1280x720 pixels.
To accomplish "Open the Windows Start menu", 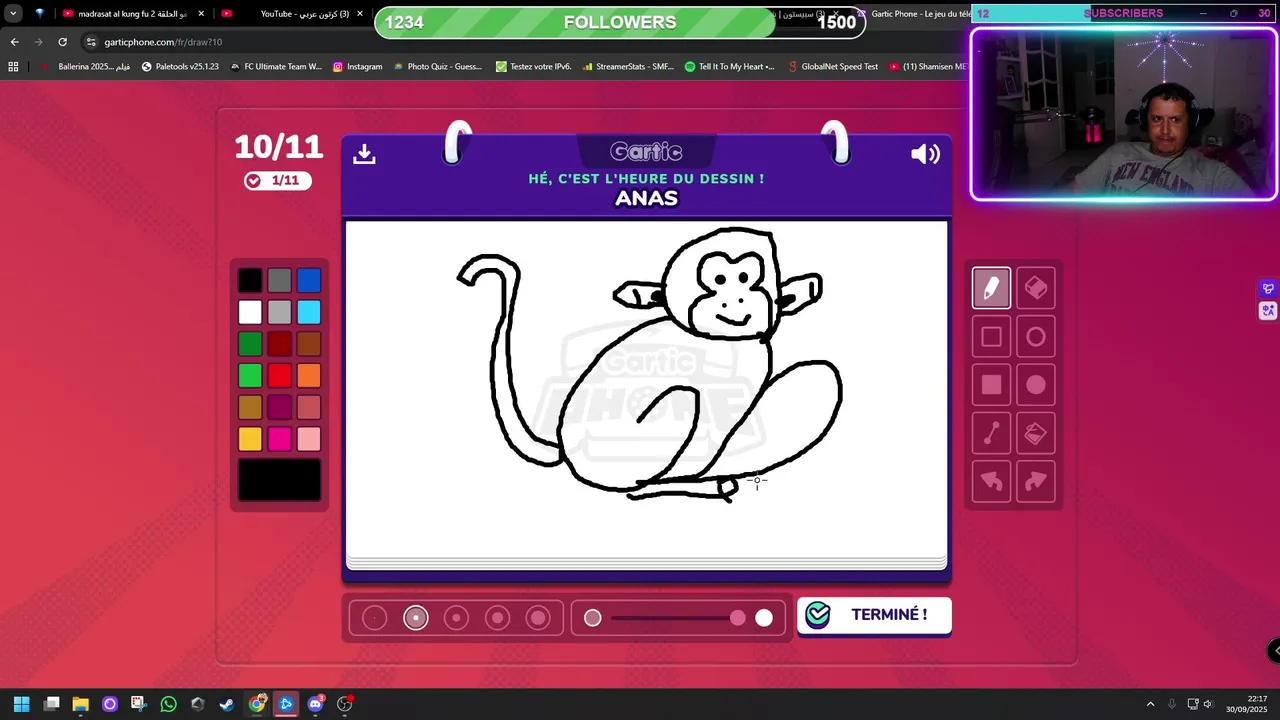I will tap(21, 704).
